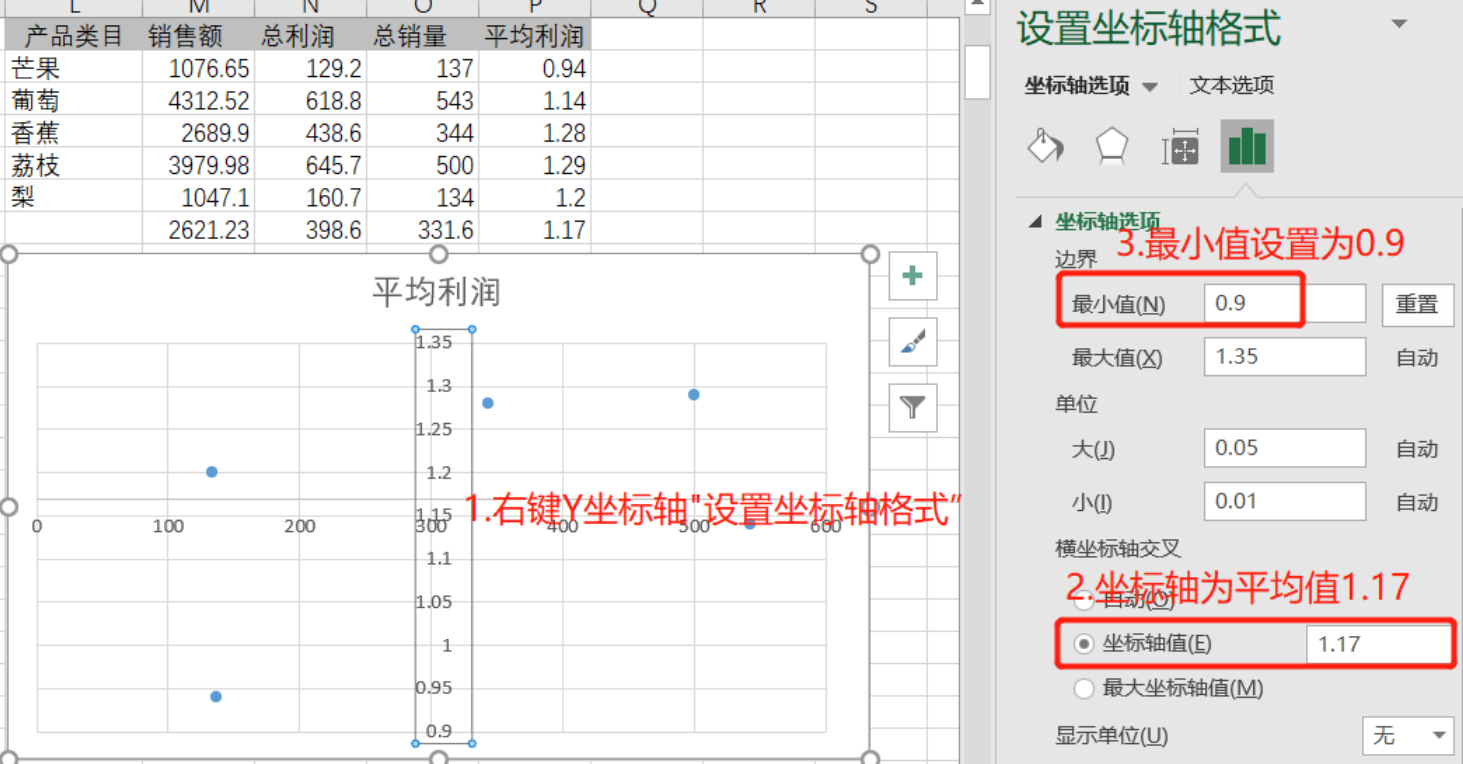Click the axis value field 1.17
Screen dimensions: 1463x764
pyautogui.click(x=1379, y=645)
